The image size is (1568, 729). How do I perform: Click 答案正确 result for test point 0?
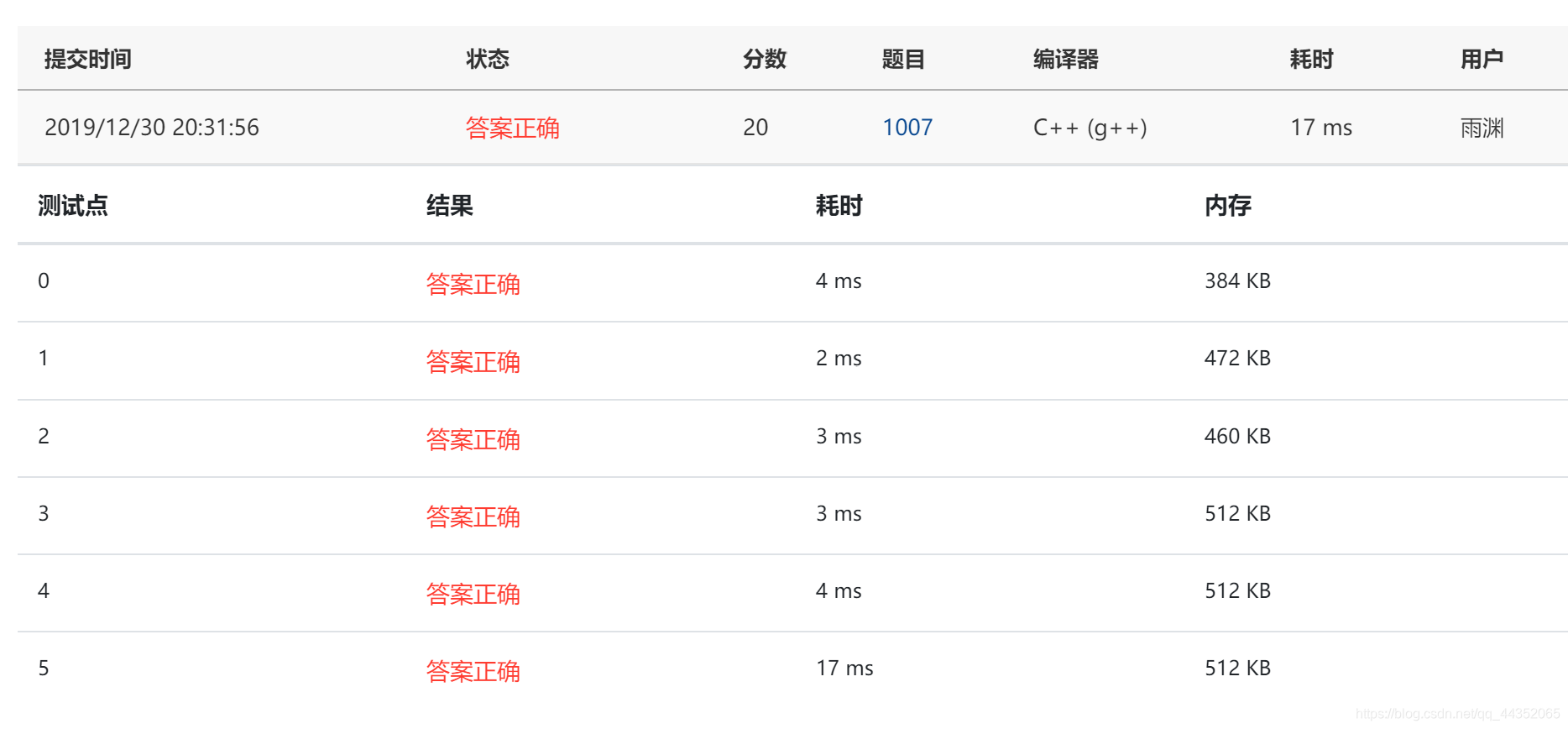tap(473, 284)
